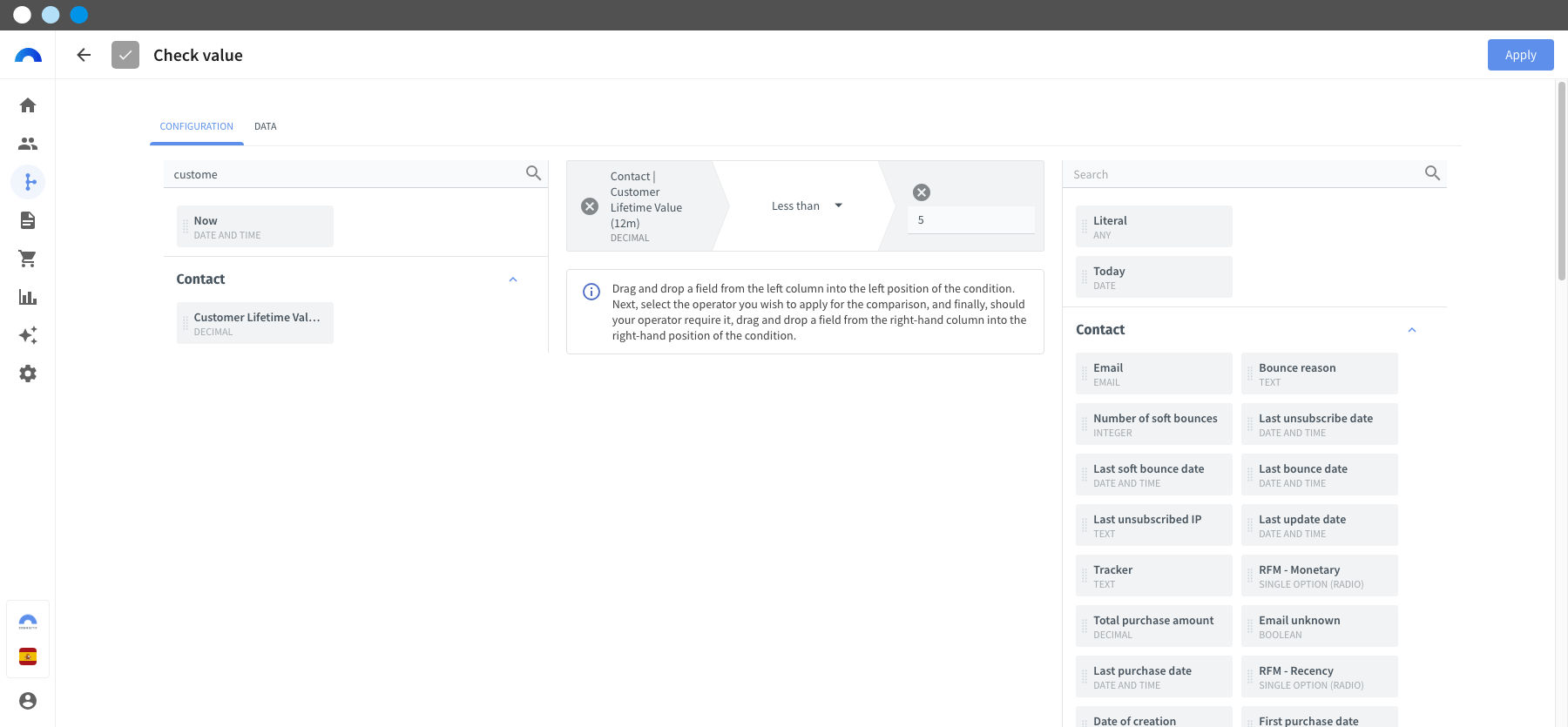Select the Email field

1154,374
